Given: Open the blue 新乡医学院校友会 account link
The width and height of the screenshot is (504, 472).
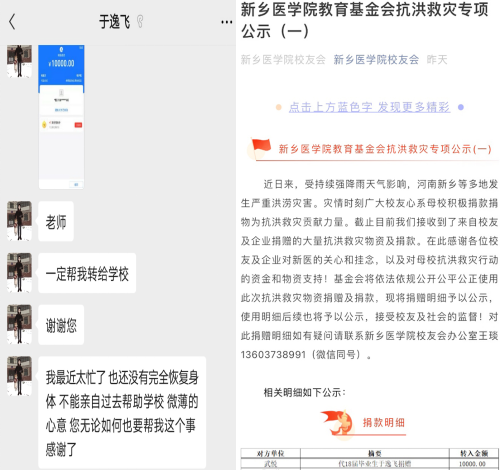Looking at the screenshot, I should point(376,60).
